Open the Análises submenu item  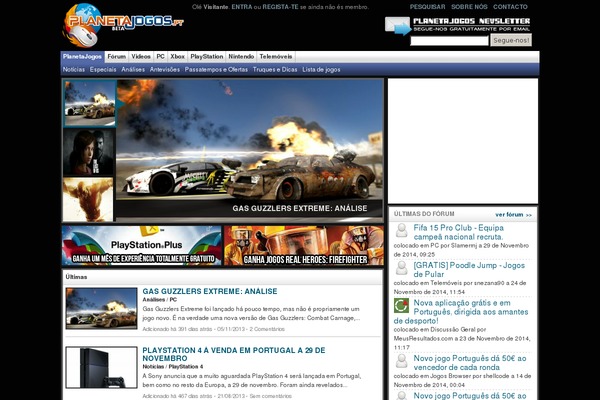click(133, 70)
